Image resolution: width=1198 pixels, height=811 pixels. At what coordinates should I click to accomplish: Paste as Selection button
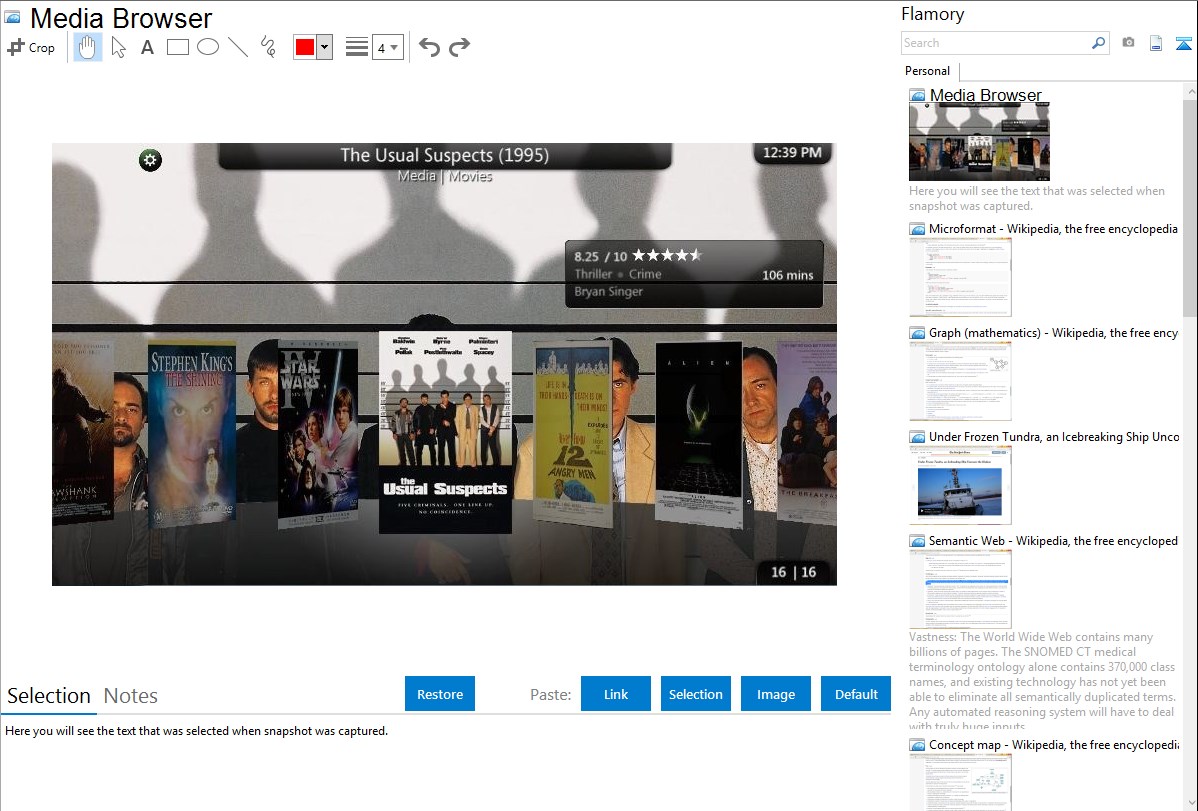[x=695, y=694]
